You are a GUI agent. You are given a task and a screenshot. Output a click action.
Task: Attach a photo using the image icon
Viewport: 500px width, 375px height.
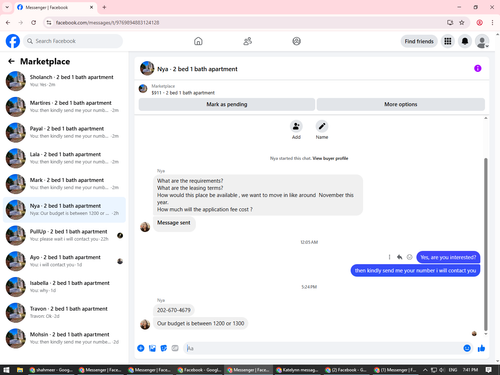point(152,348)
